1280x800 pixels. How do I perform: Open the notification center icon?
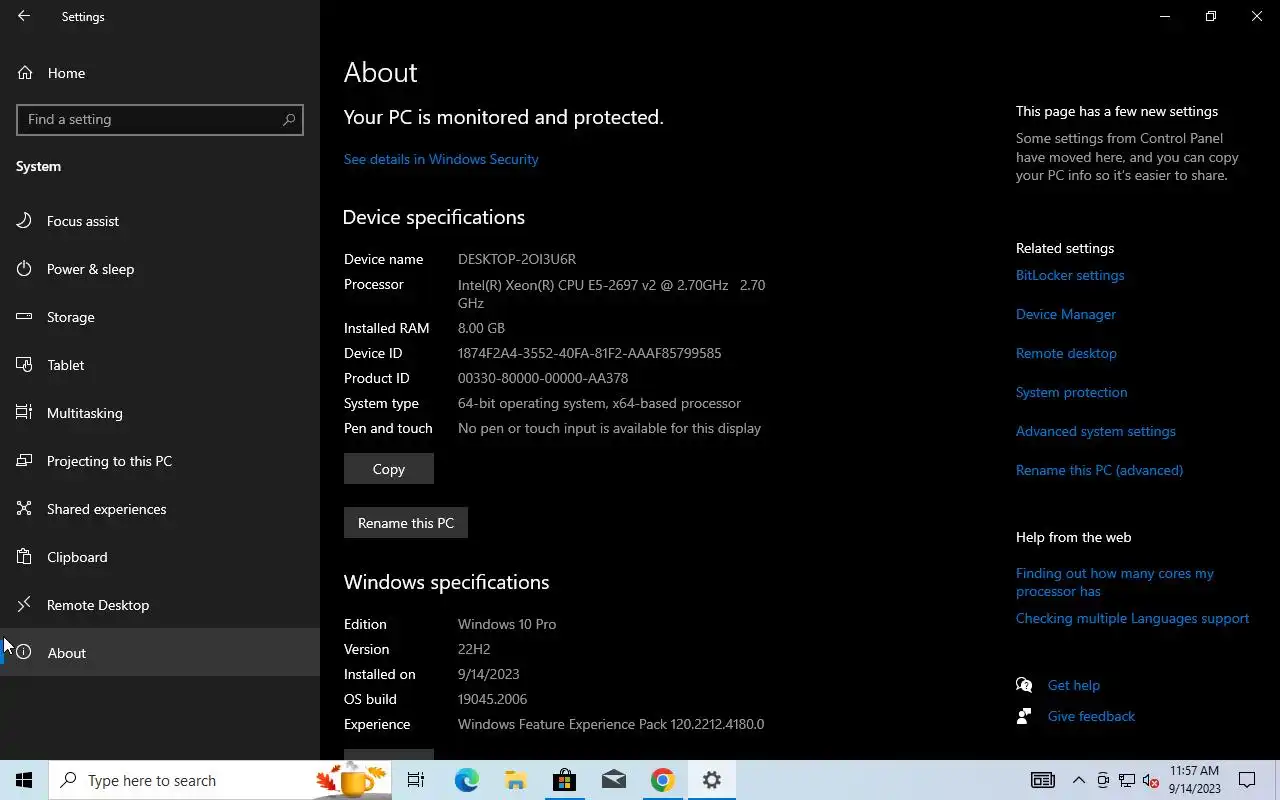point(1247,780)
